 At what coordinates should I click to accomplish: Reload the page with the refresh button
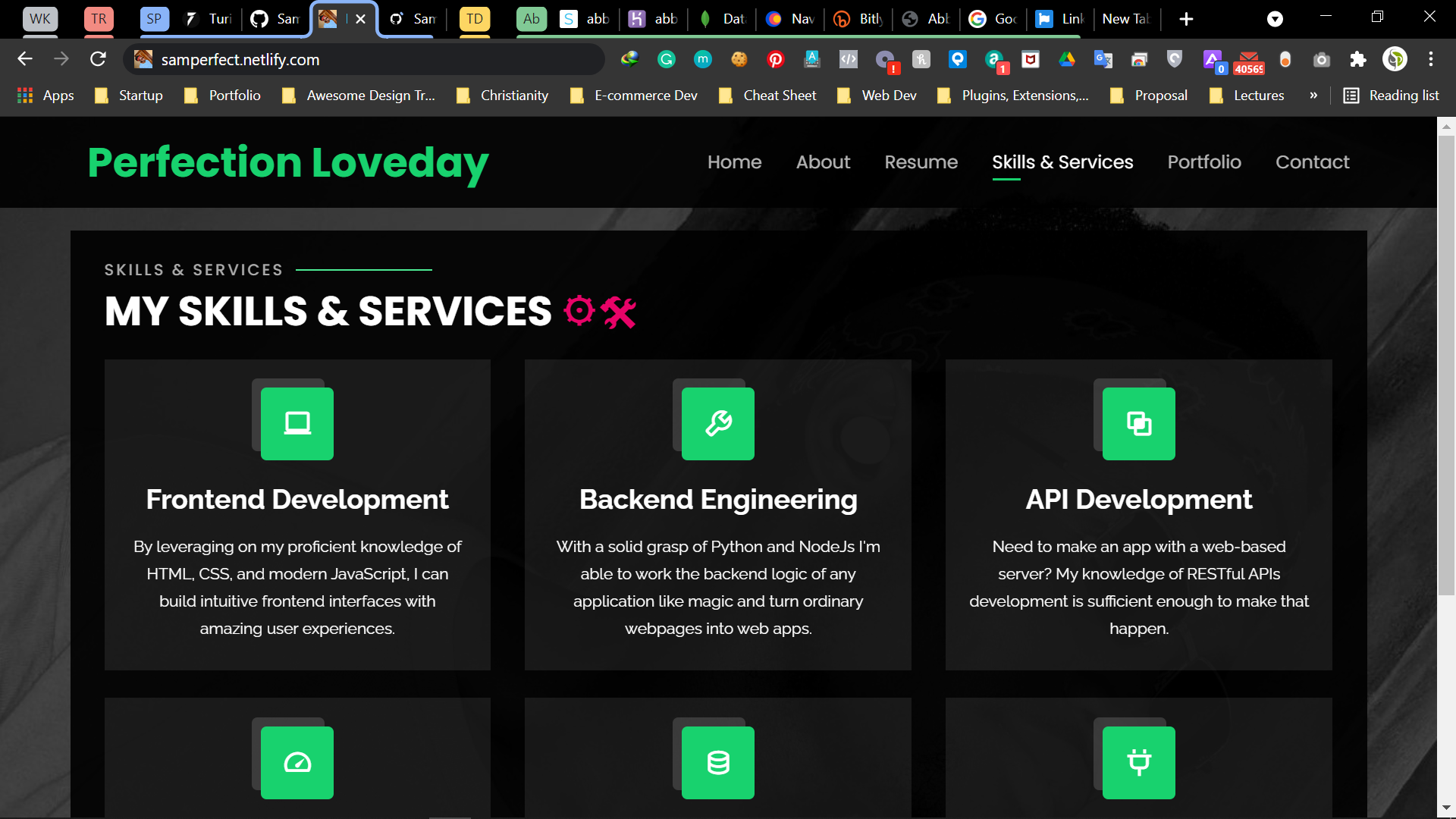[x=98, y=59]
